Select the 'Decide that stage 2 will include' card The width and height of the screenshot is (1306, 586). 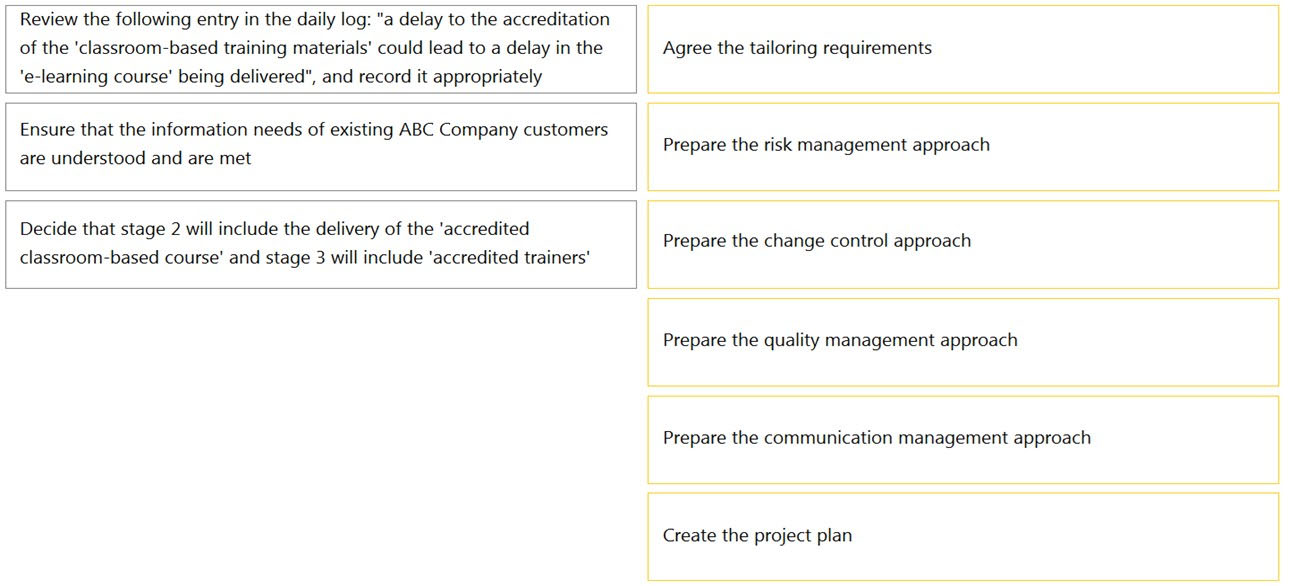tap(321, 244)
